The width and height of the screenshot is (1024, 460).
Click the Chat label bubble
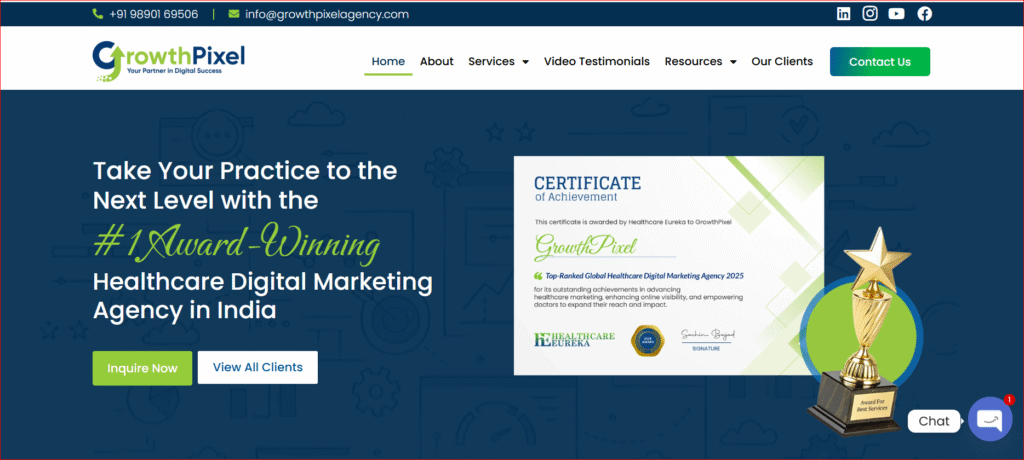pyautogui.click(x=934, y=421)
